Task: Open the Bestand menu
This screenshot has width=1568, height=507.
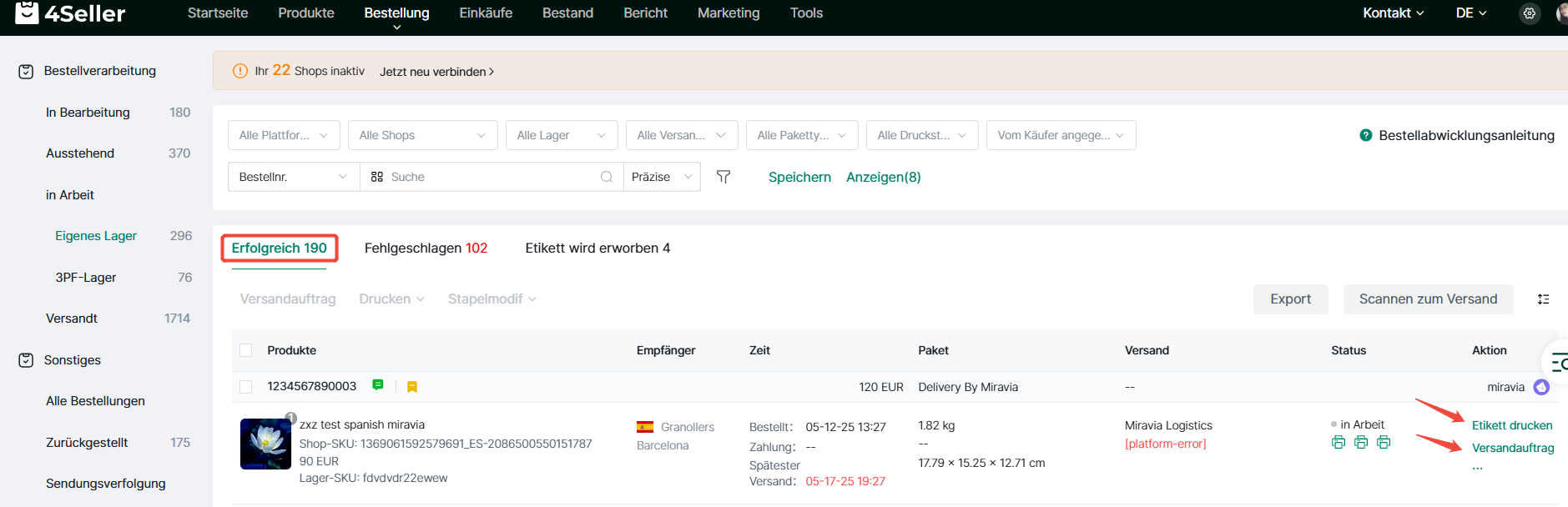Action: click(x=567, y=13)
